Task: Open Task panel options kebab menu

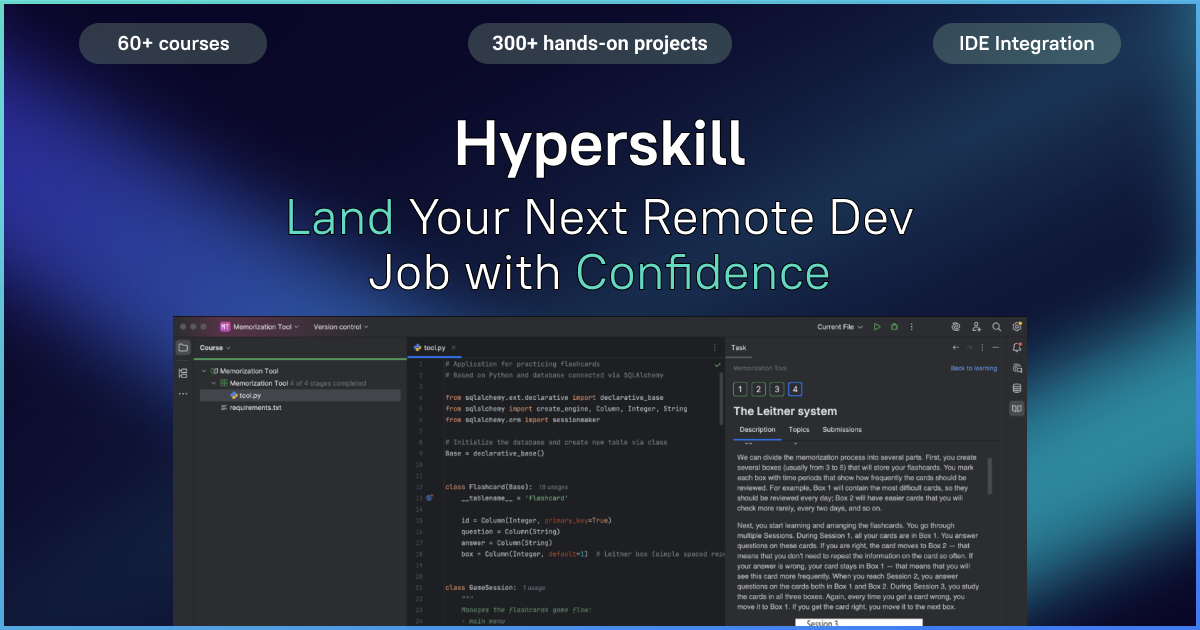Action: pyautogui.click(x=983, y=348)
